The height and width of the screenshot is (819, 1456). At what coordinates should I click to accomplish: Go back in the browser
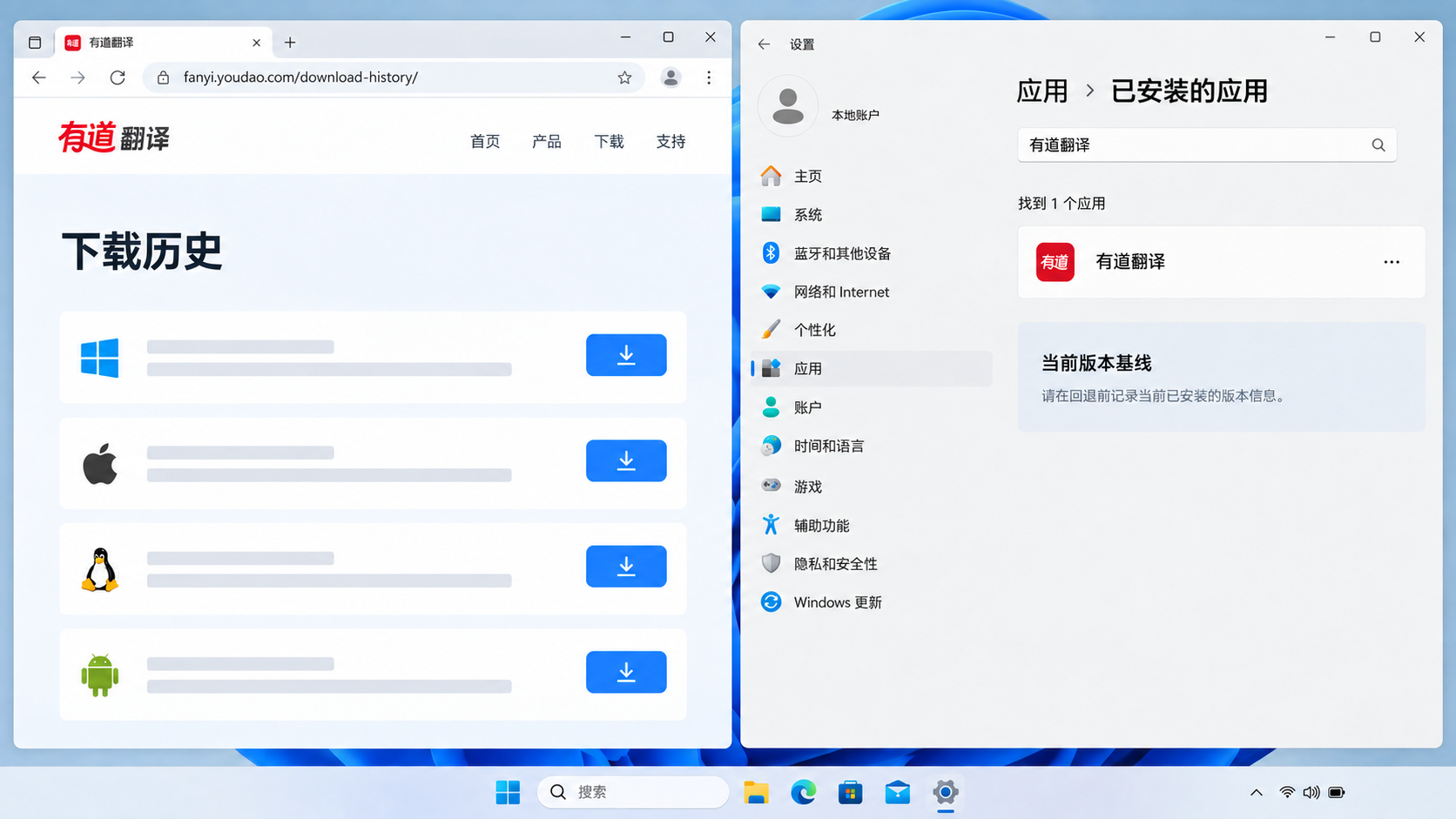(39, 77)
